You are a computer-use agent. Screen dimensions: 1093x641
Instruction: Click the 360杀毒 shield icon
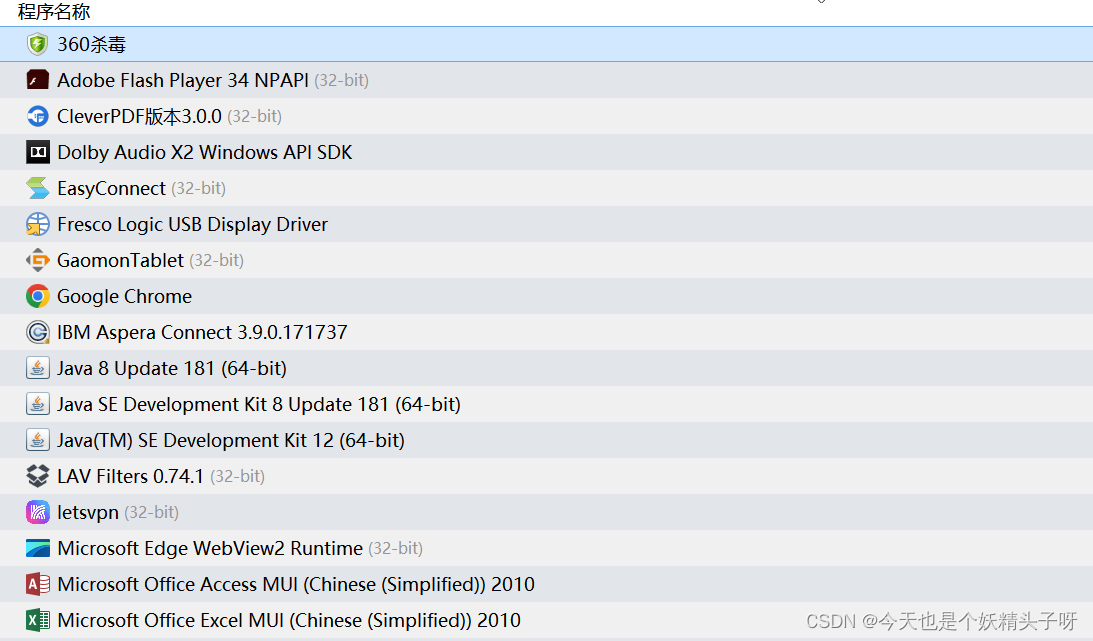(x=38, y=44)
